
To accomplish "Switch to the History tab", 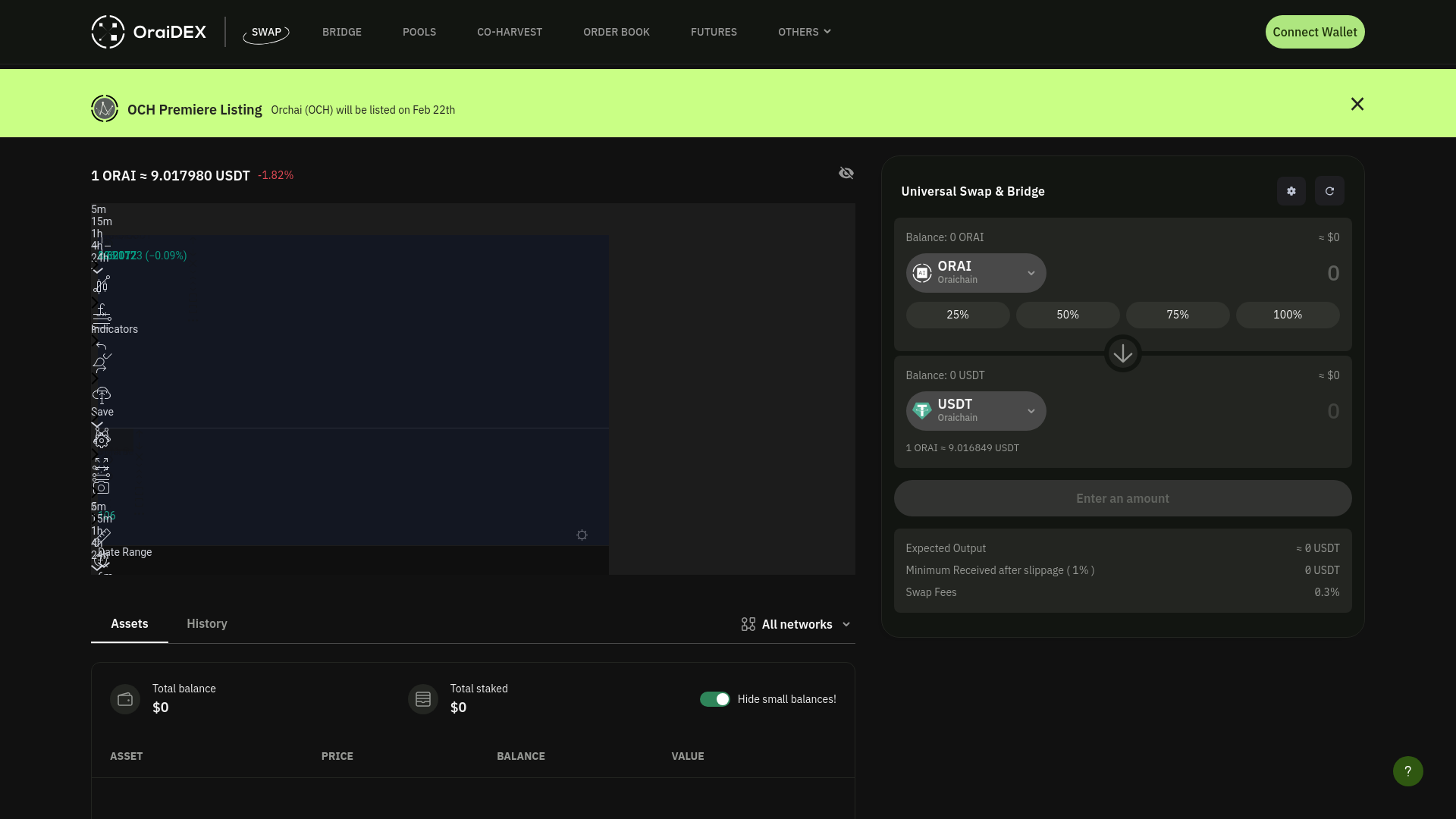I will pos(207,623).
